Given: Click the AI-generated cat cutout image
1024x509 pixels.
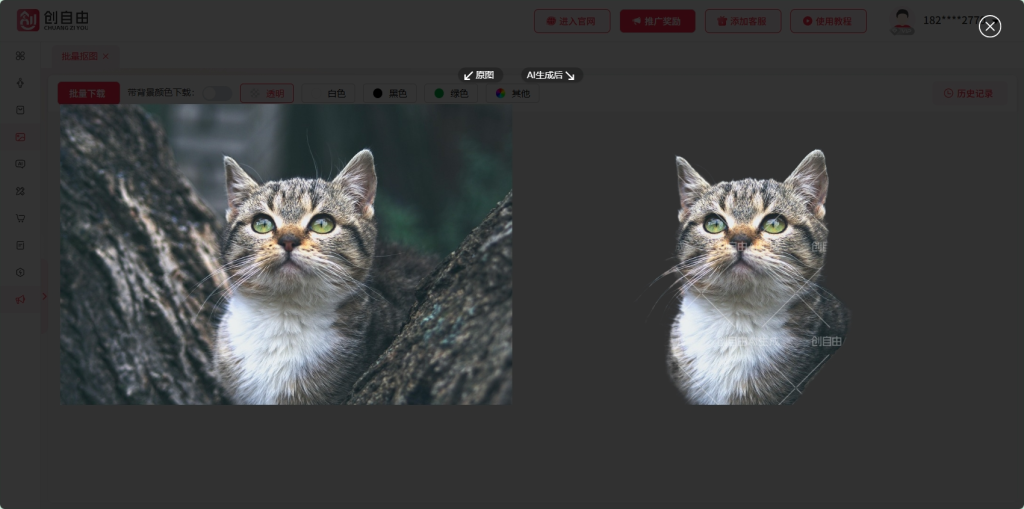Looking at the screenshot, I should click(750, 278).
